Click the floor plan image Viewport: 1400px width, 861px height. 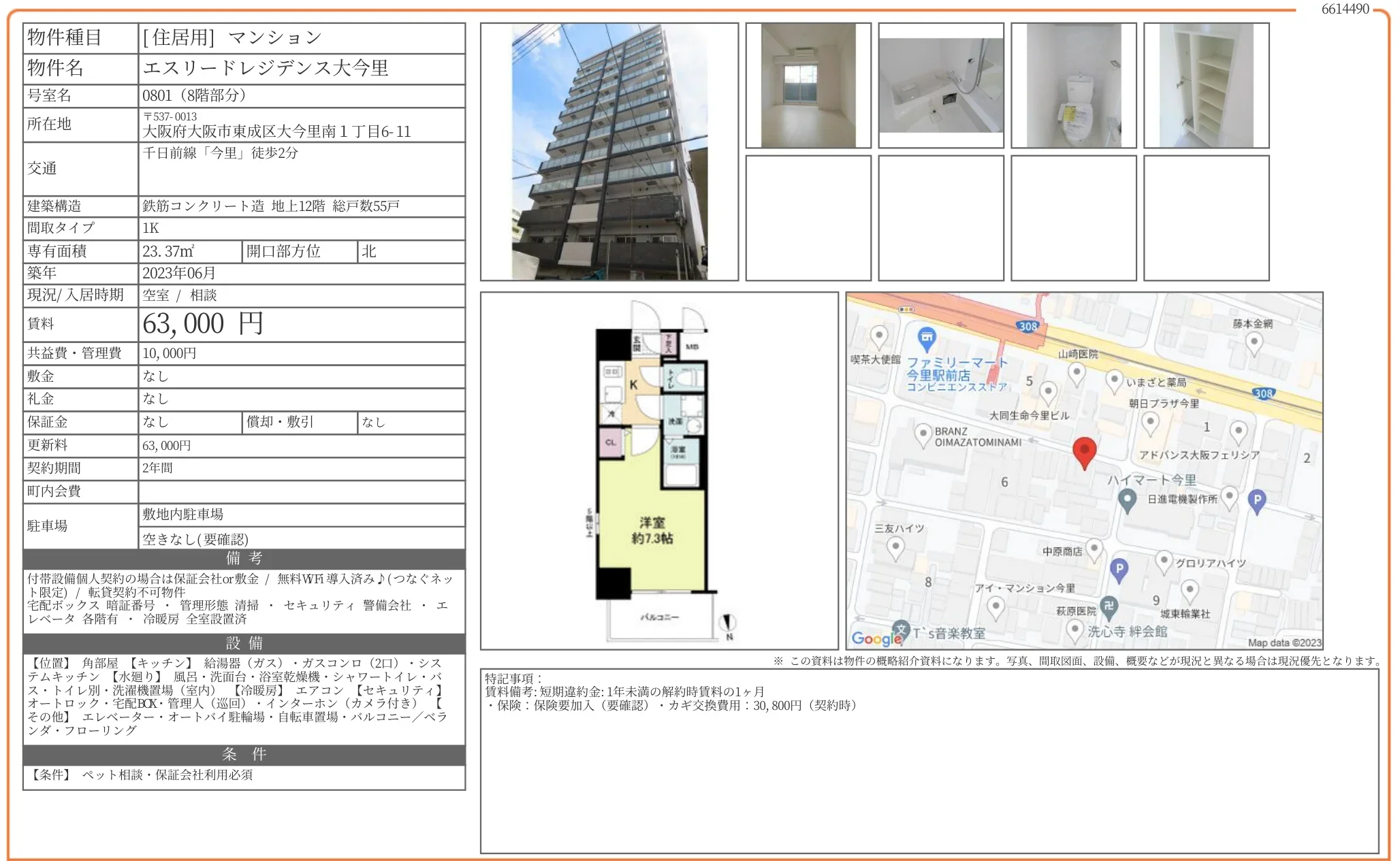(x=658, y=470)
